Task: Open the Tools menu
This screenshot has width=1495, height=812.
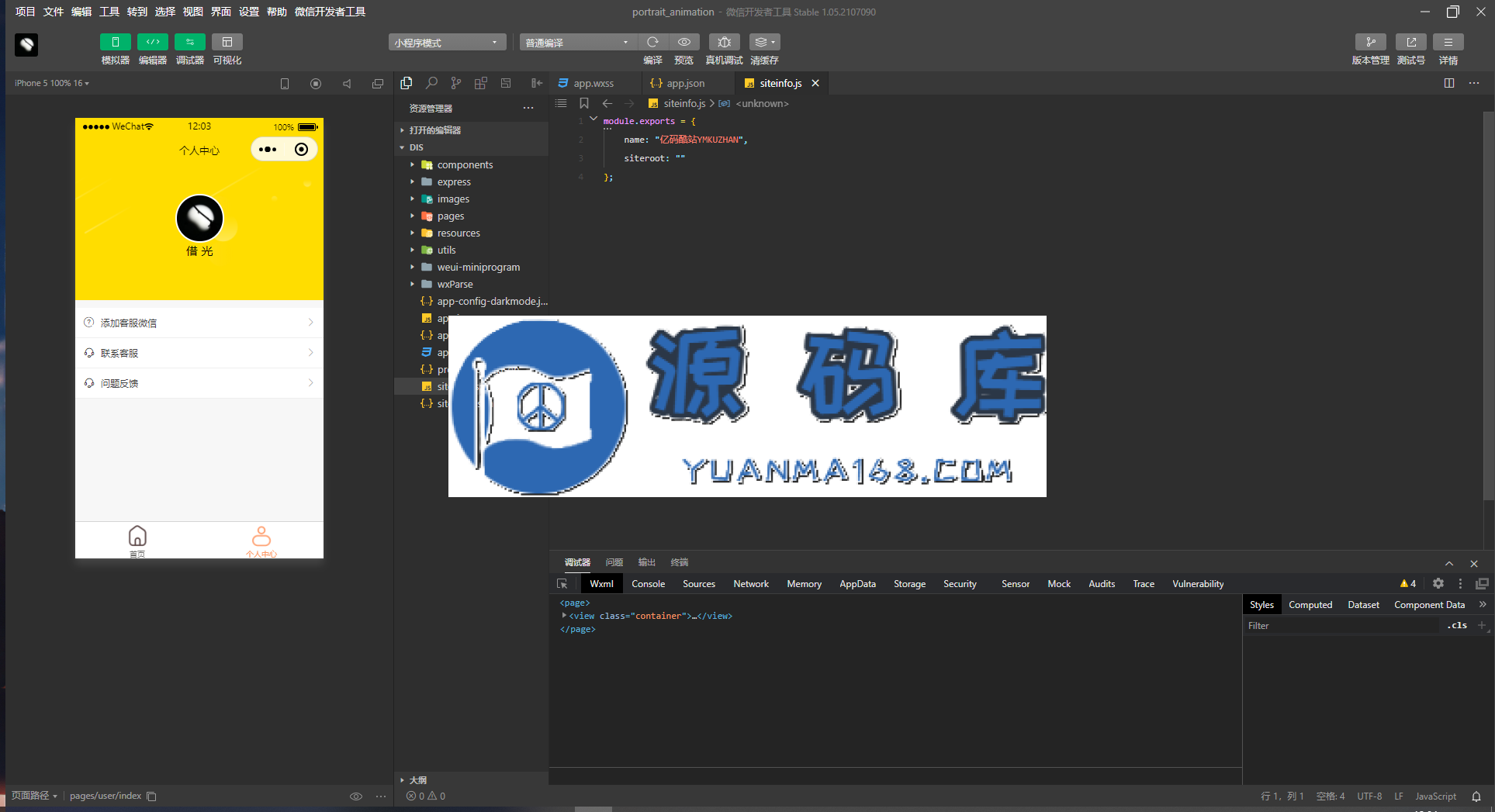Action: coord(109,12)
